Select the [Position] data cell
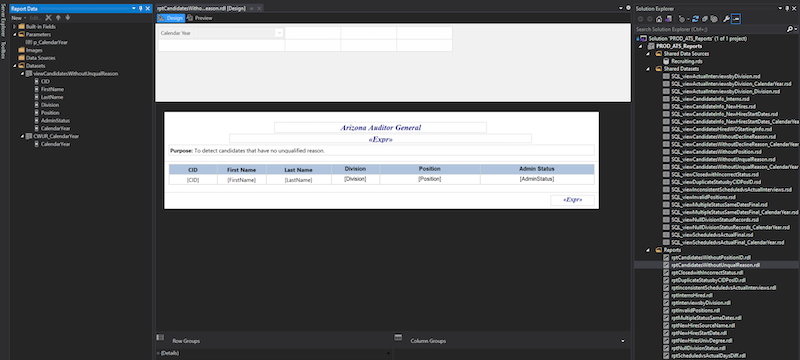Image resolution: width=800 pixels, height=360 pixels. tap(430, 179)
